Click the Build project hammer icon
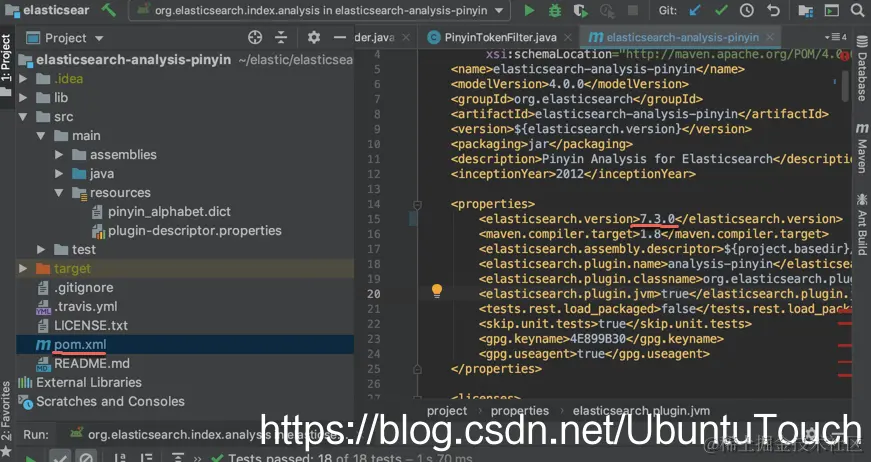This screenshot has width=871, height=462. click(108, 10)
